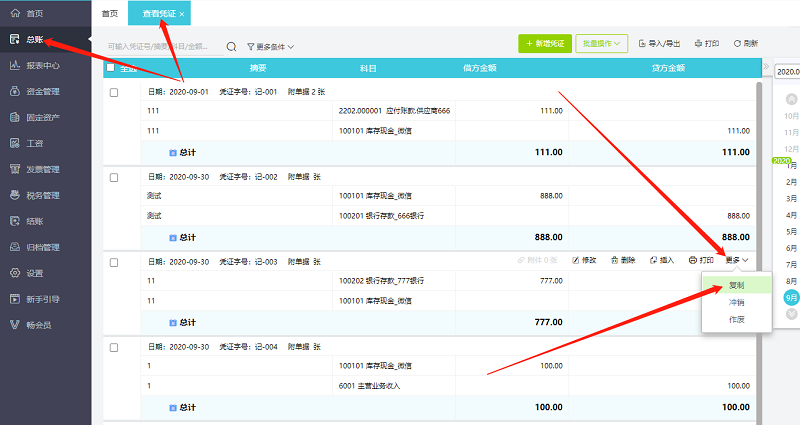Collapse the 更多 dropdown on voucher 记-003
The height and width of the screenshot is (425, 800).
pyautogui.click(x=737, y=260)
